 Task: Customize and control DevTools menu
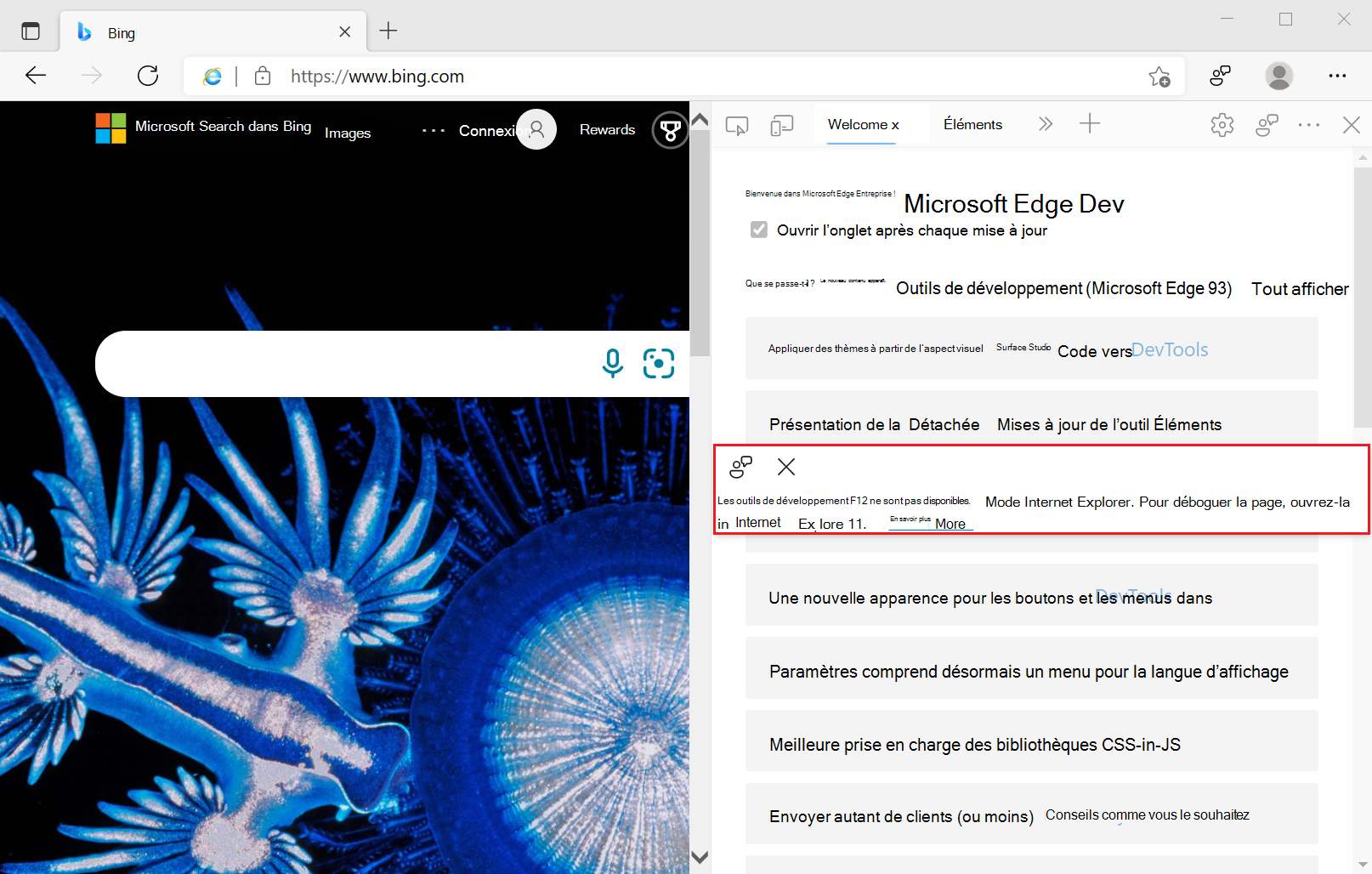1309,125
